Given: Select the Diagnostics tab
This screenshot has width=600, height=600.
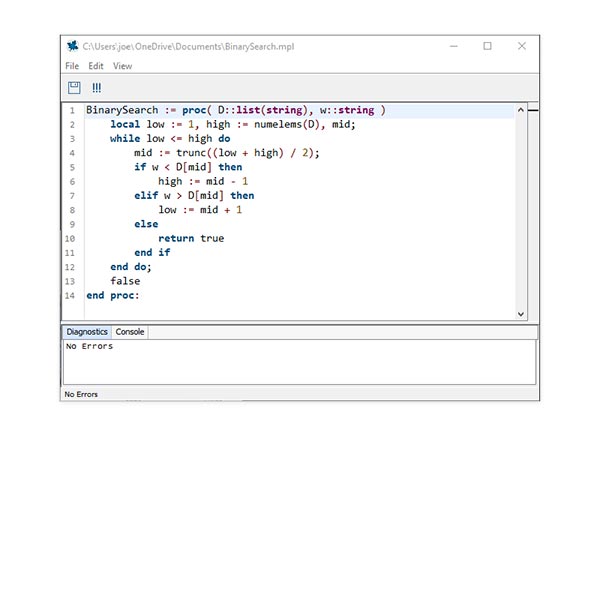Looking at the screenshot, I should 87,332.
